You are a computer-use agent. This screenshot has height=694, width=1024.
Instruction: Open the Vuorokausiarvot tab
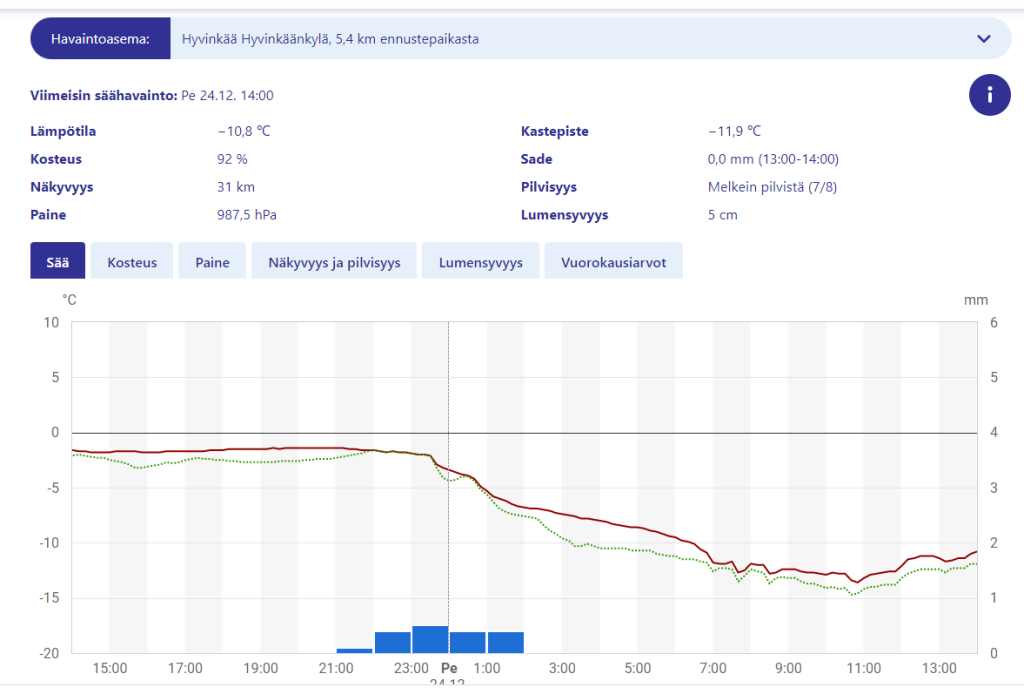click(613, 262)
